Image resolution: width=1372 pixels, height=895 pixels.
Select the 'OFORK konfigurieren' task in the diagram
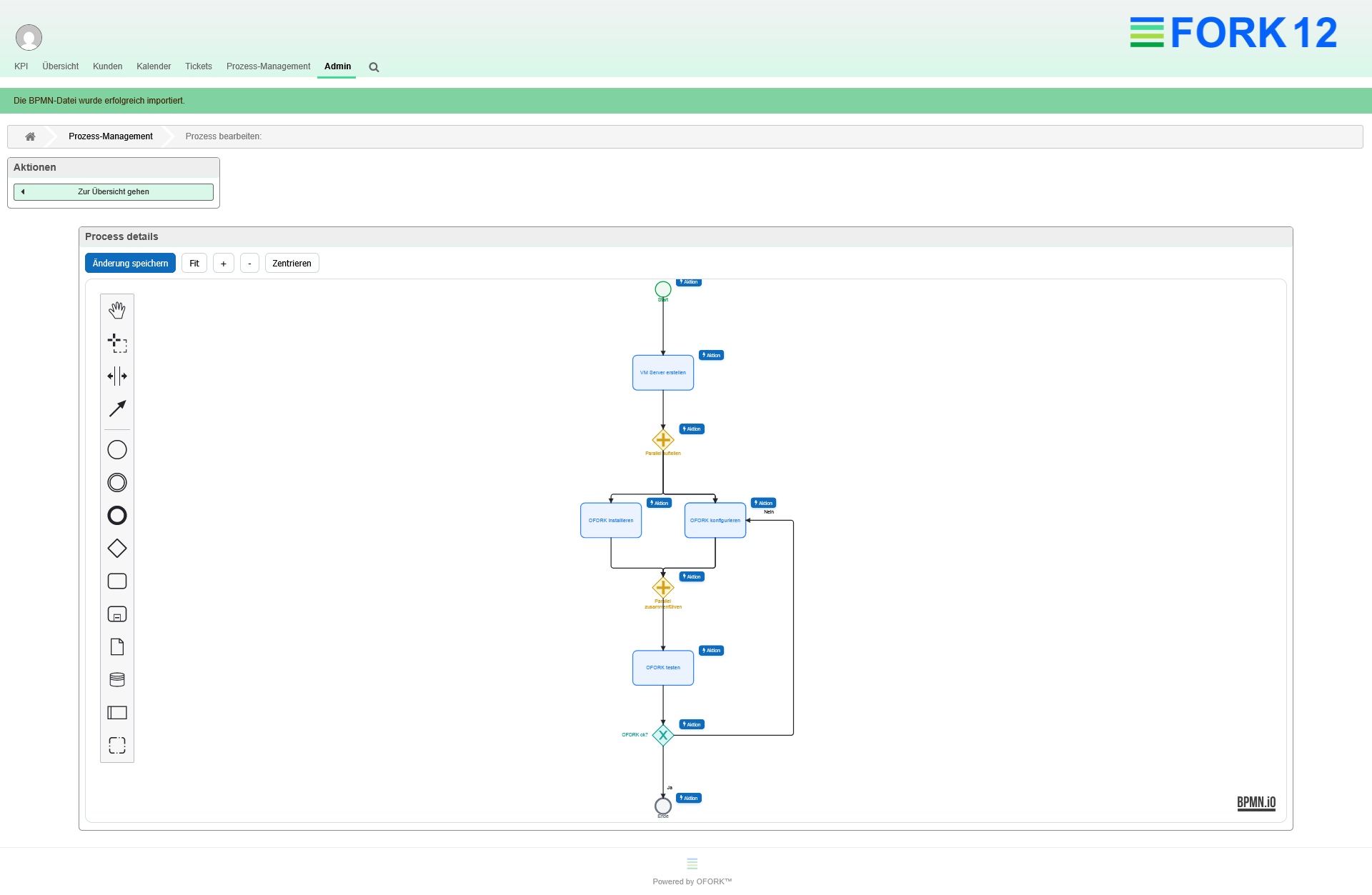(x=715, y=520)
